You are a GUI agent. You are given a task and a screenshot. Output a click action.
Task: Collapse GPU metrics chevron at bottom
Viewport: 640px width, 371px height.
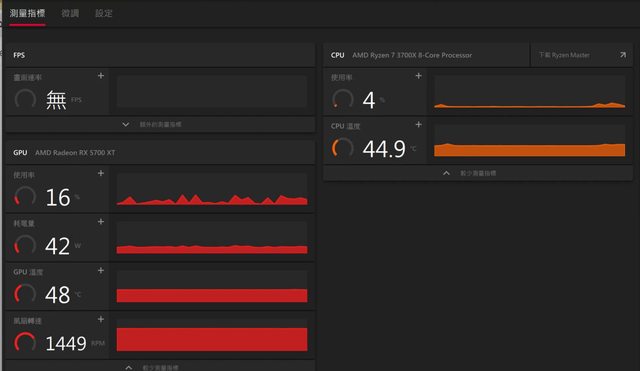[x=129, y=367]
